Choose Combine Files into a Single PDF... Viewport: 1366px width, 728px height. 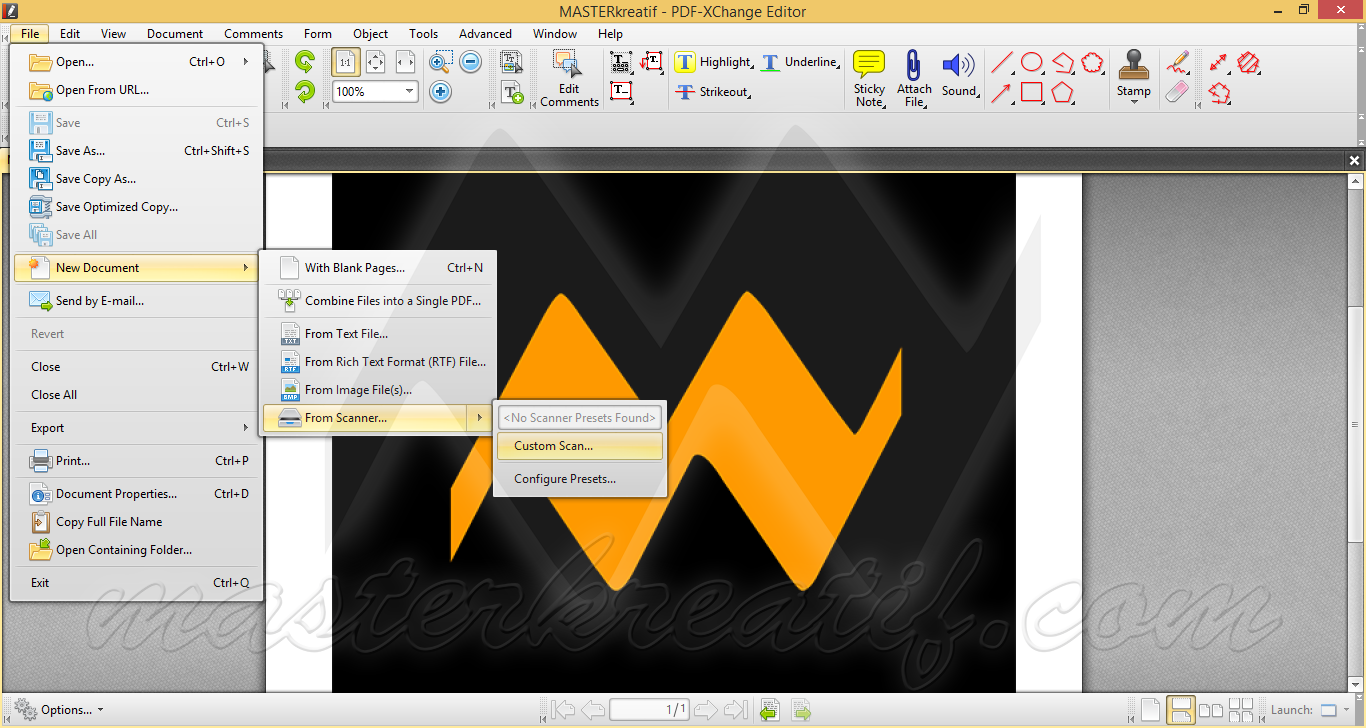(x=378, y=300)
